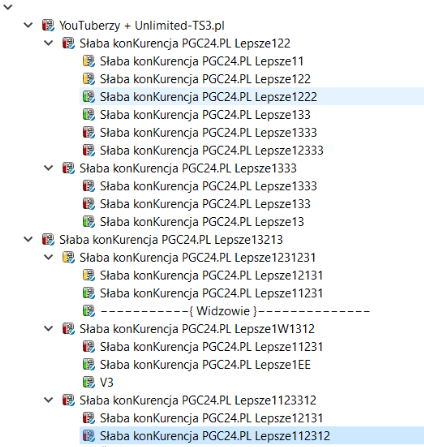Select the 'V3' channel name
424x447 pixels.
pyautogui.click(x=107, y=382)
